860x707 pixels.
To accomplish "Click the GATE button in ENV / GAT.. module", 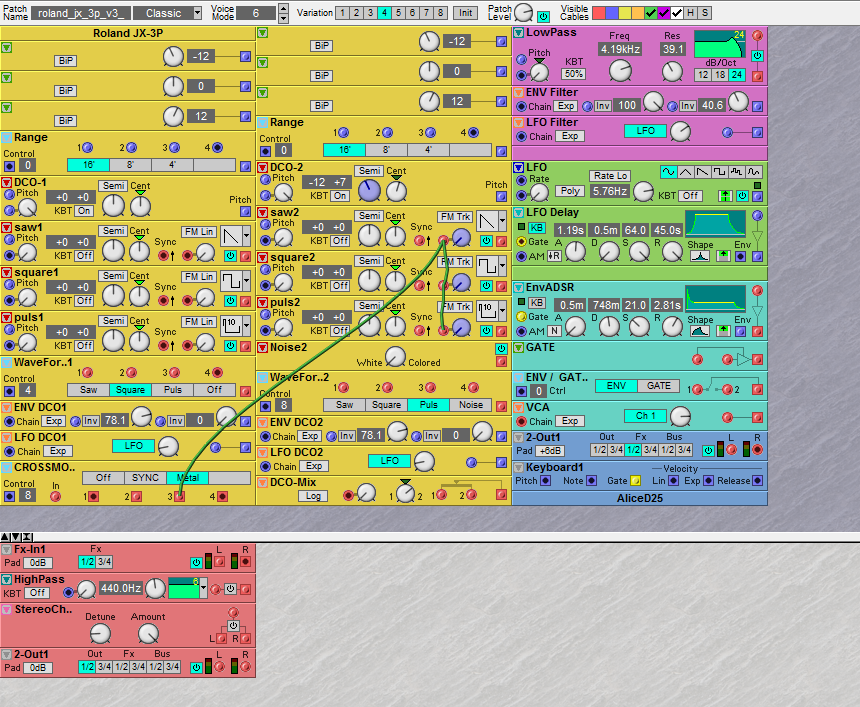I will 658,386.
